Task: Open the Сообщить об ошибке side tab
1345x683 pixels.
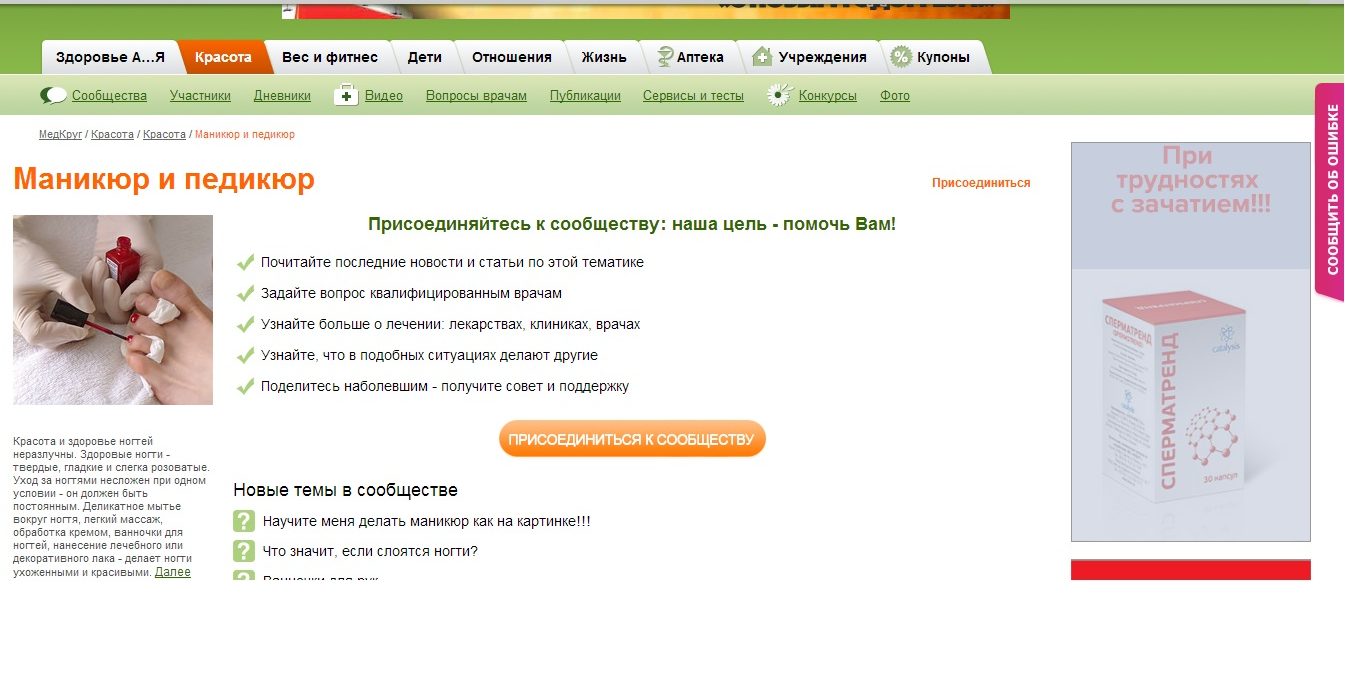Action: [x=1331, y=190]
